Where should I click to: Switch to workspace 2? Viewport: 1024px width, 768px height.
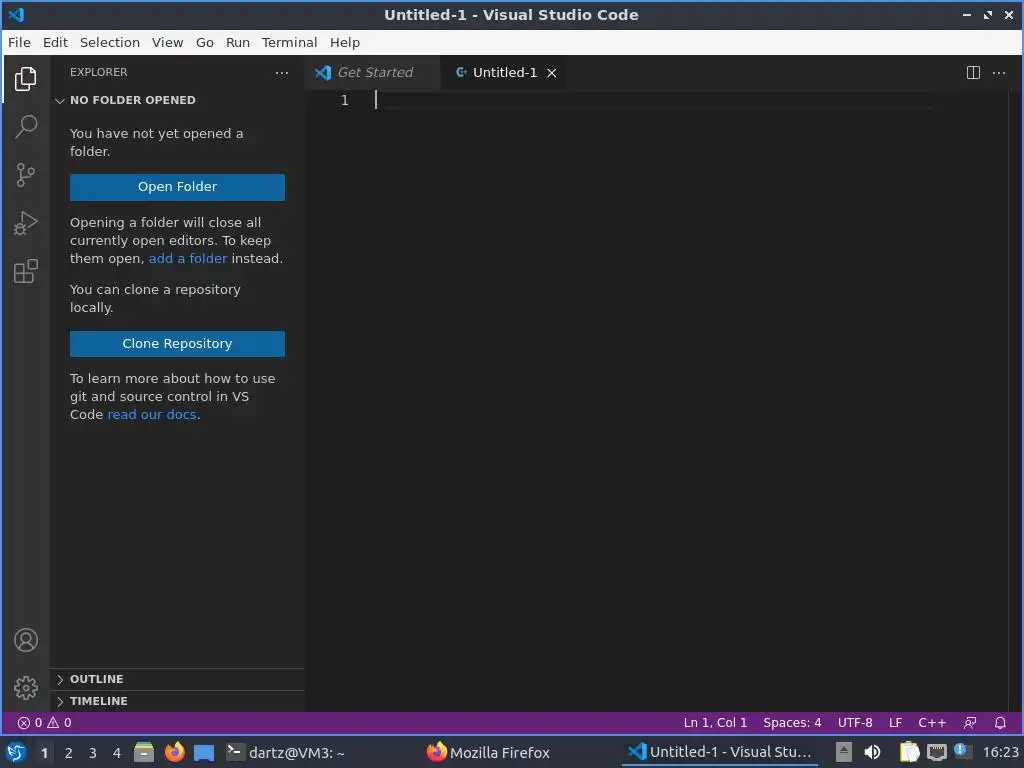coord(69,753)
